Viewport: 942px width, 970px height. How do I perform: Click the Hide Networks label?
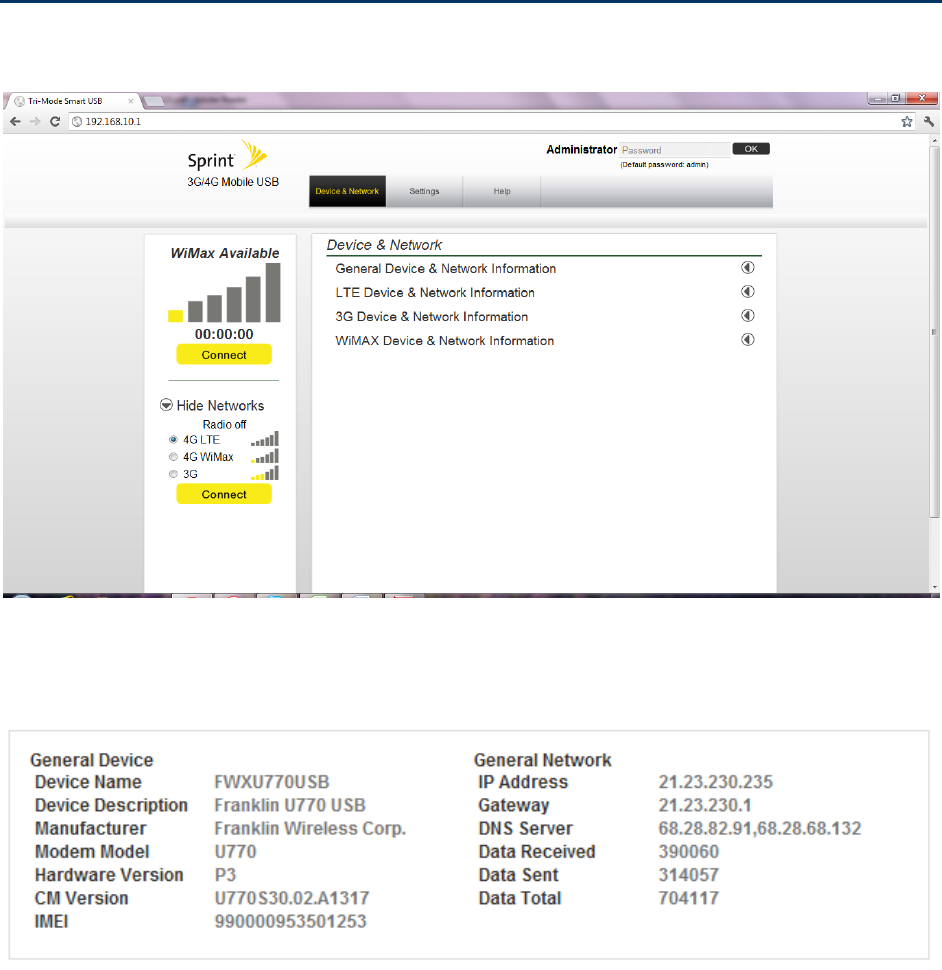pyautogui.click(x=220, y=406)
